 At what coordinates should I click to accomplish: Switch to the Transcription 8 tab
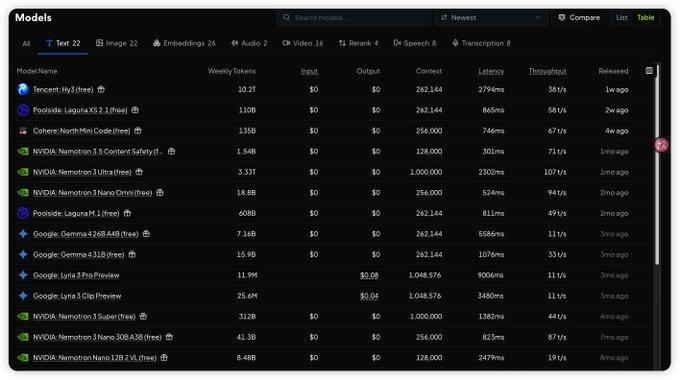(x=481, y=43)
